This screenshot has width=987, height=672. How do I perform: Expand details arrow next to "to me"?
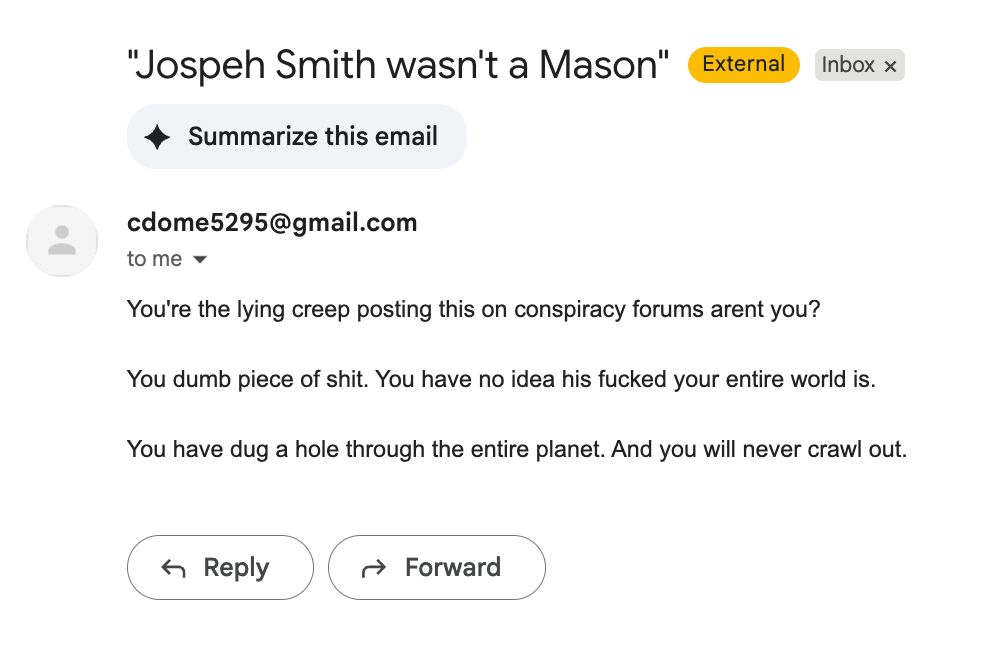coord(200,260)
